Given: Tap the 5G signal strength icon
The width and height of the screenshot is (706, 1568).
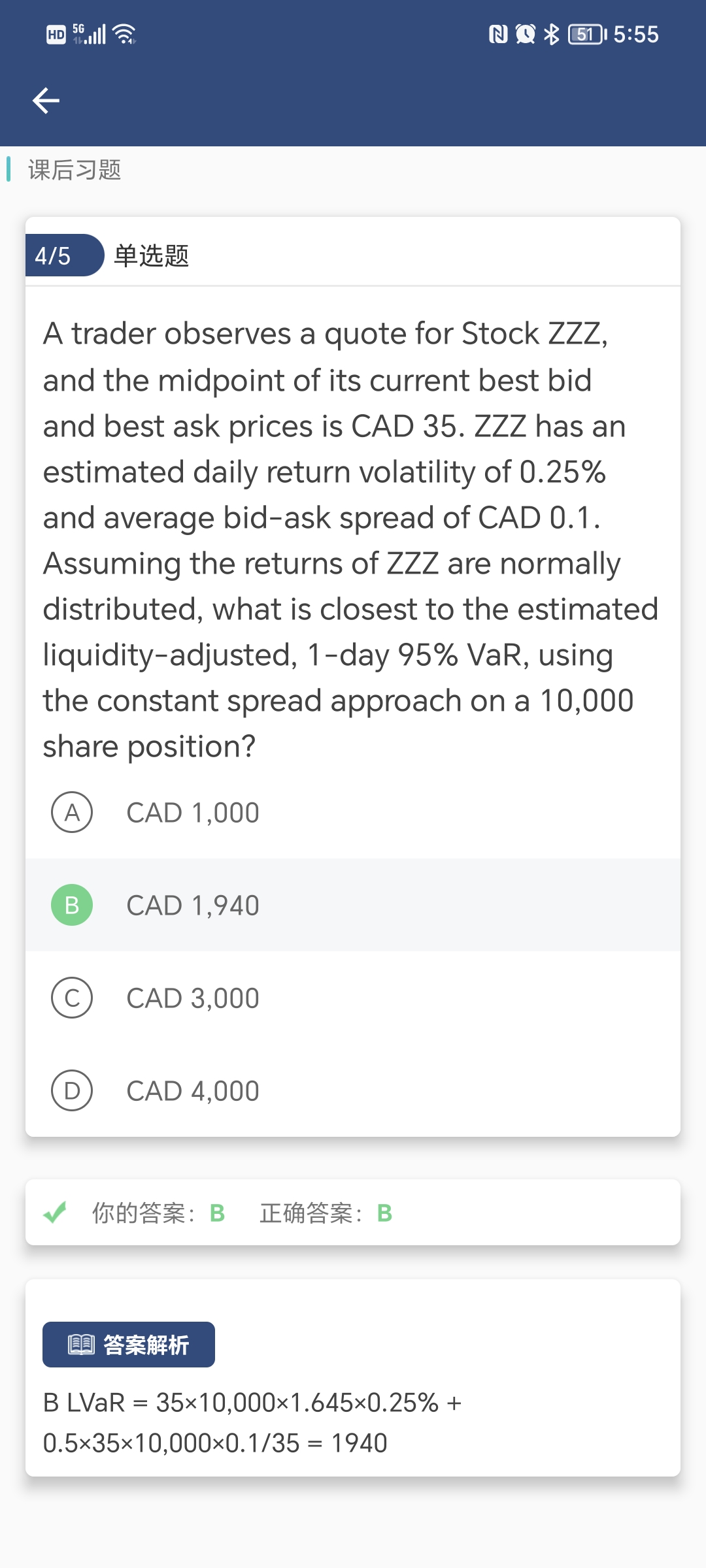Looking at the screenshot, I should click(89, 34).
